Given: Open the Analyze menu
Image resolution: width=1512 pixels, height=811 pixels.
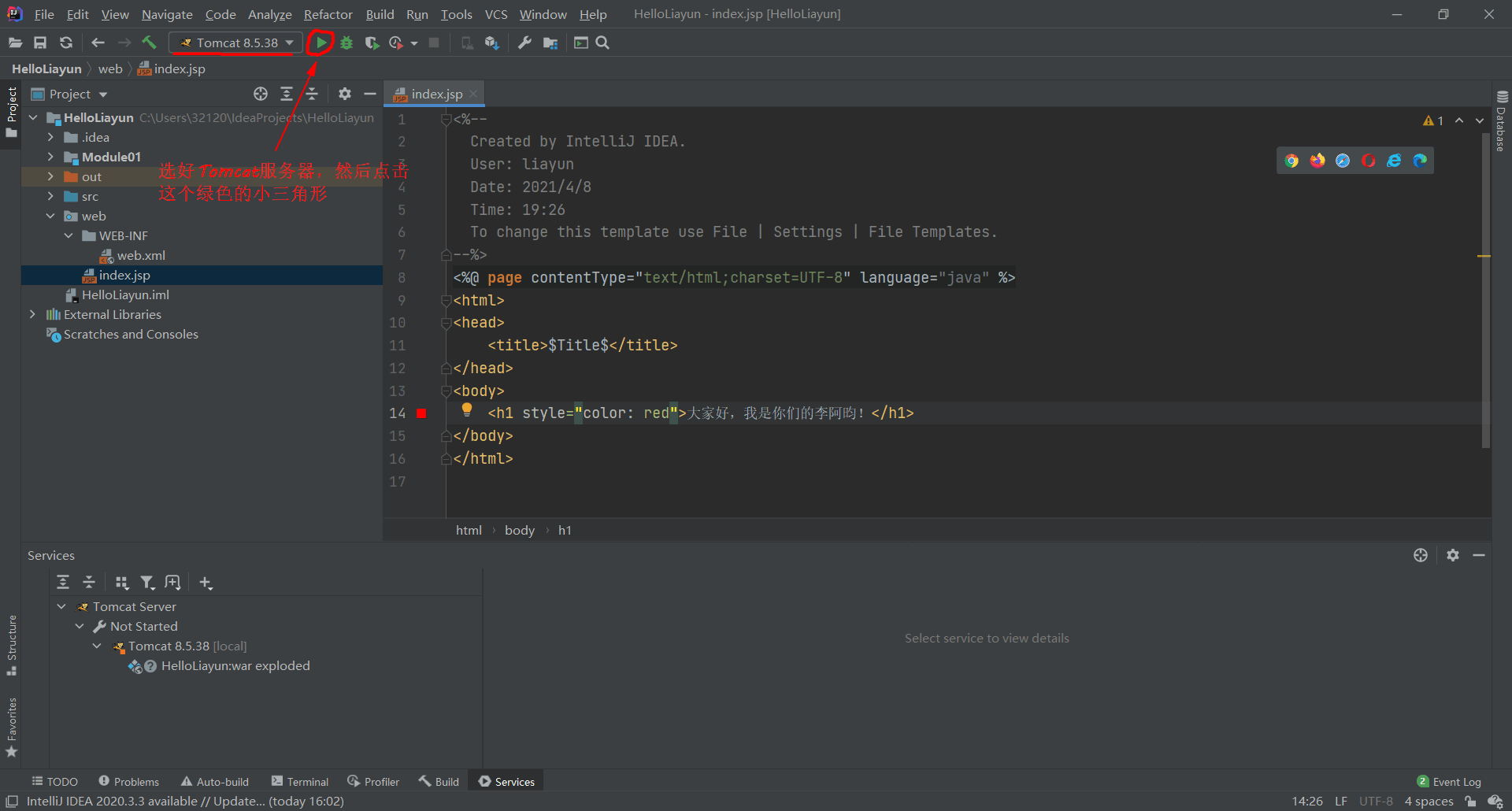Looking at the screenshot, I should (269, 14).
